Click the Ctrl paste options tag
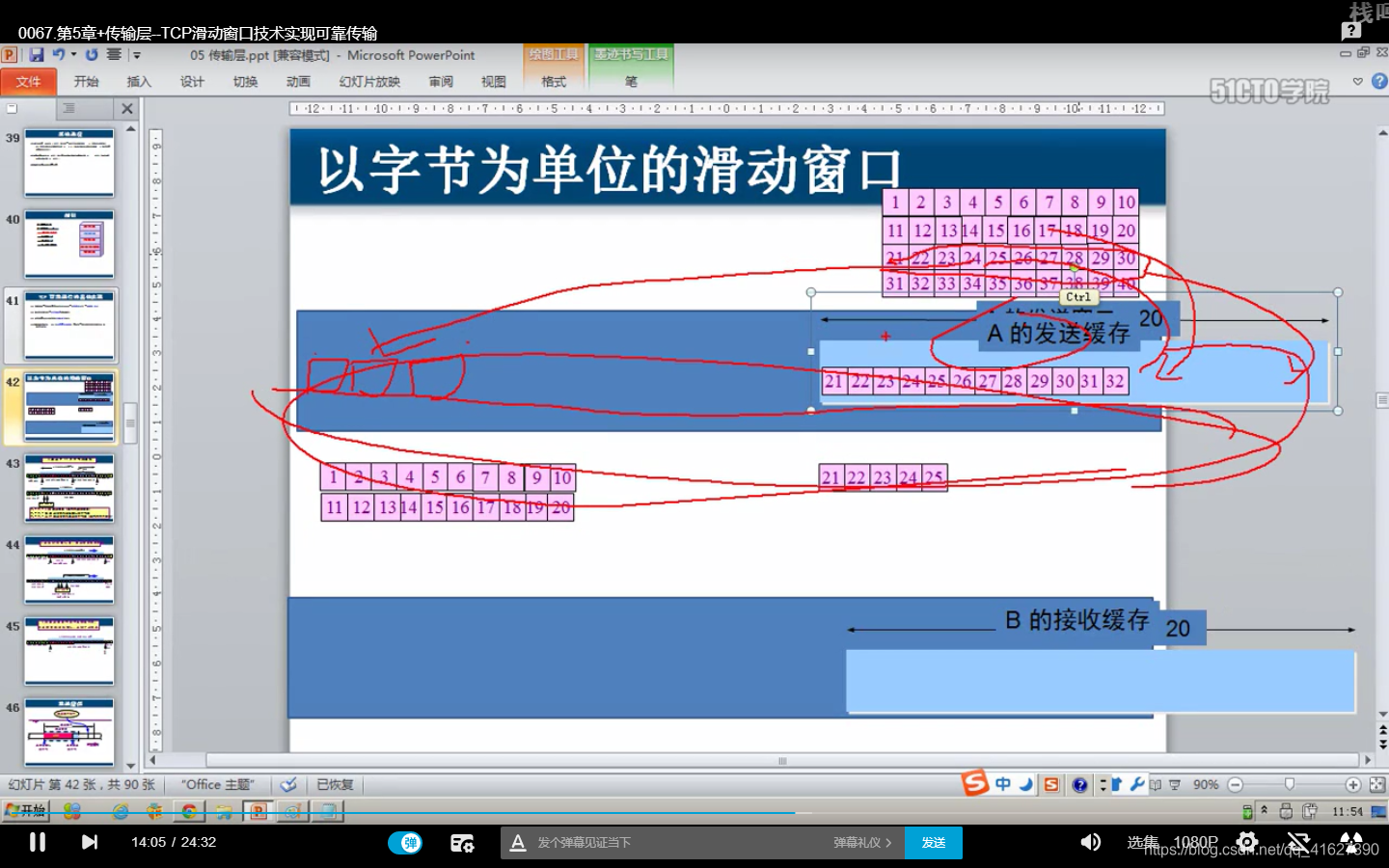The image size is (1389, 868). click(1078, 298)
